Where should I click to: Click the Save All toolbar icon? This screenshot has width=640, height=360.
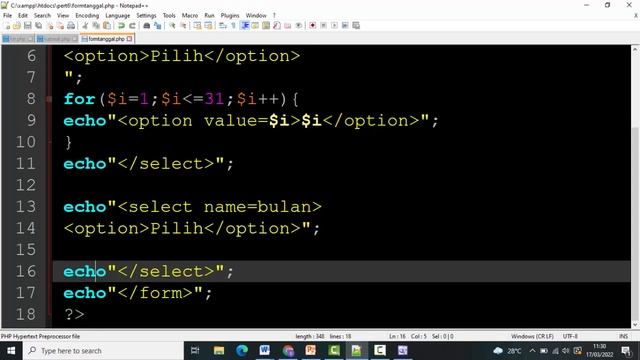[x=38, y=25]
